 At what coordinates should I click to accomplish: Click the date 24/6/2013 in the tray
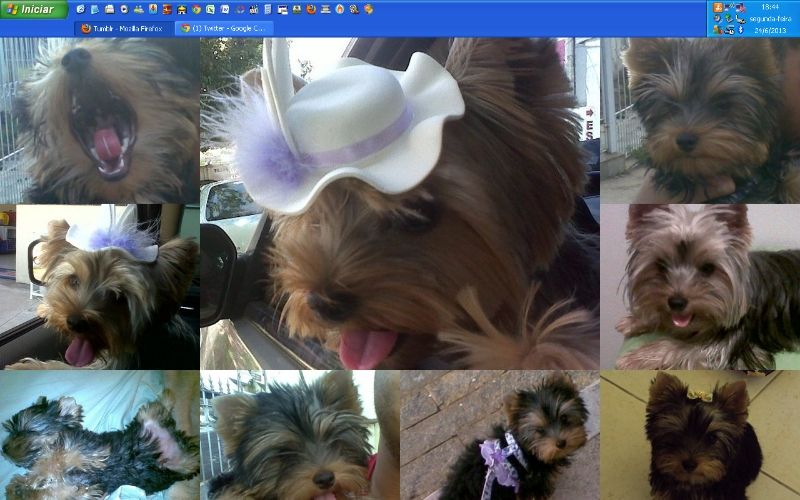(770, 30)
